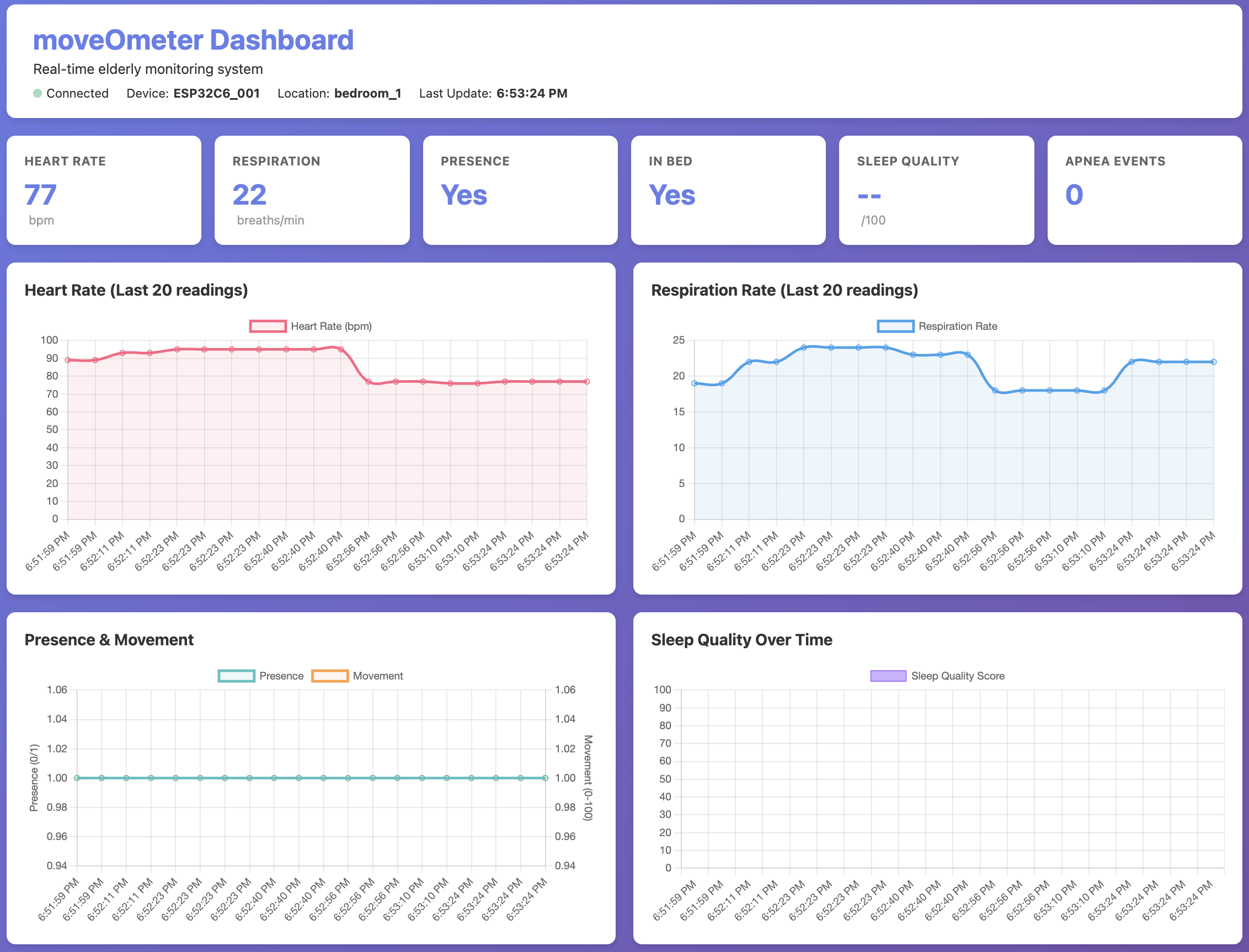Image resolution: width=1249 pixels, height=952 pixels.
Task: Open the Sleep Quality score card
Action: click(x=936, y=190)
